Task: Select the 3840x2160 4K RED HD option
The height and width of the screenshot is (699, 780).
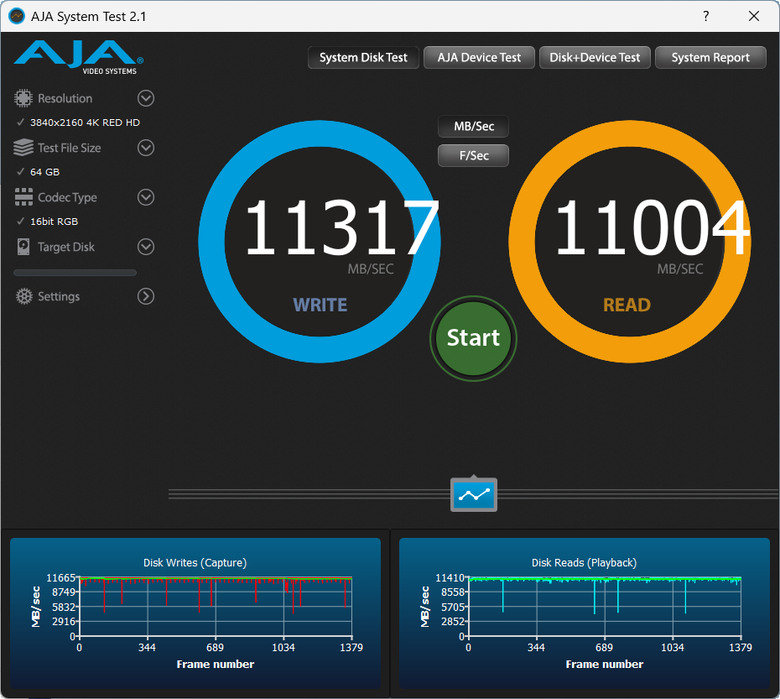Action: [85, 122]
